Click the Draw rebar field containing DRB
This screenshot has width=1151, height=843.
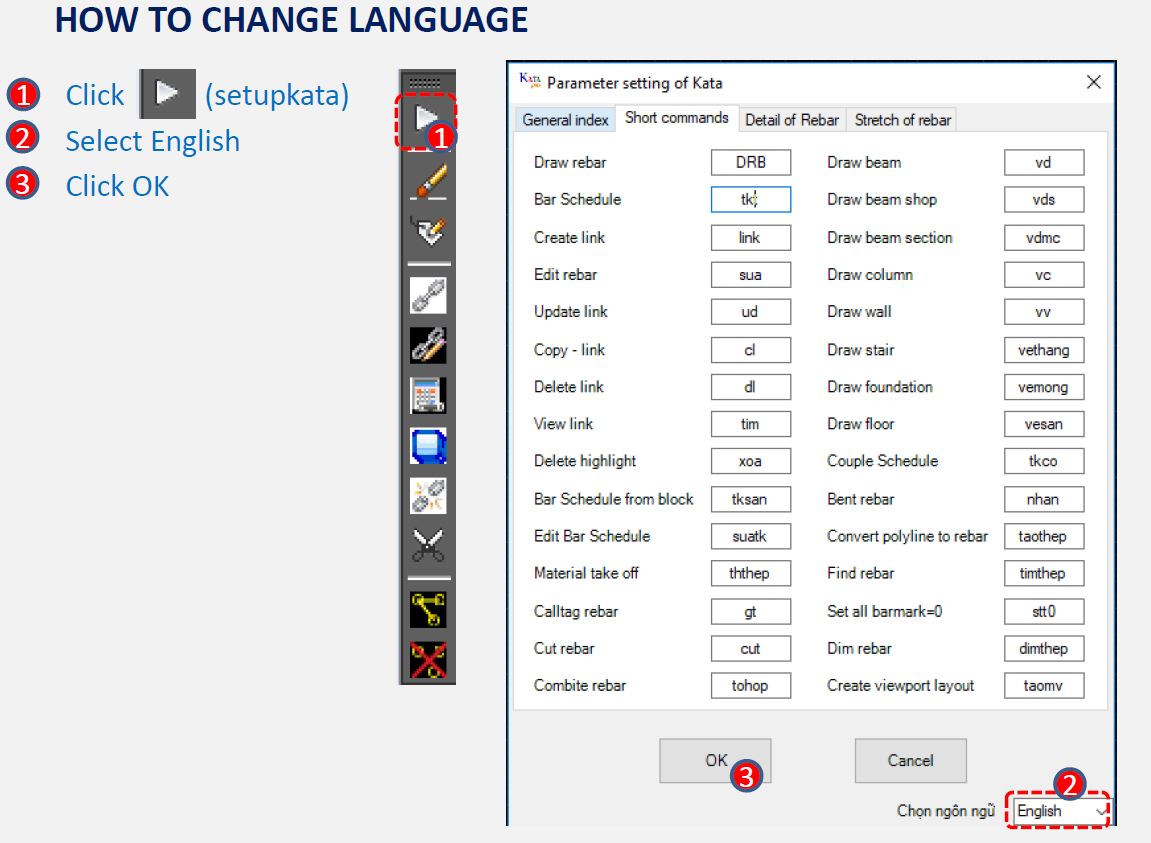(750, 162)
